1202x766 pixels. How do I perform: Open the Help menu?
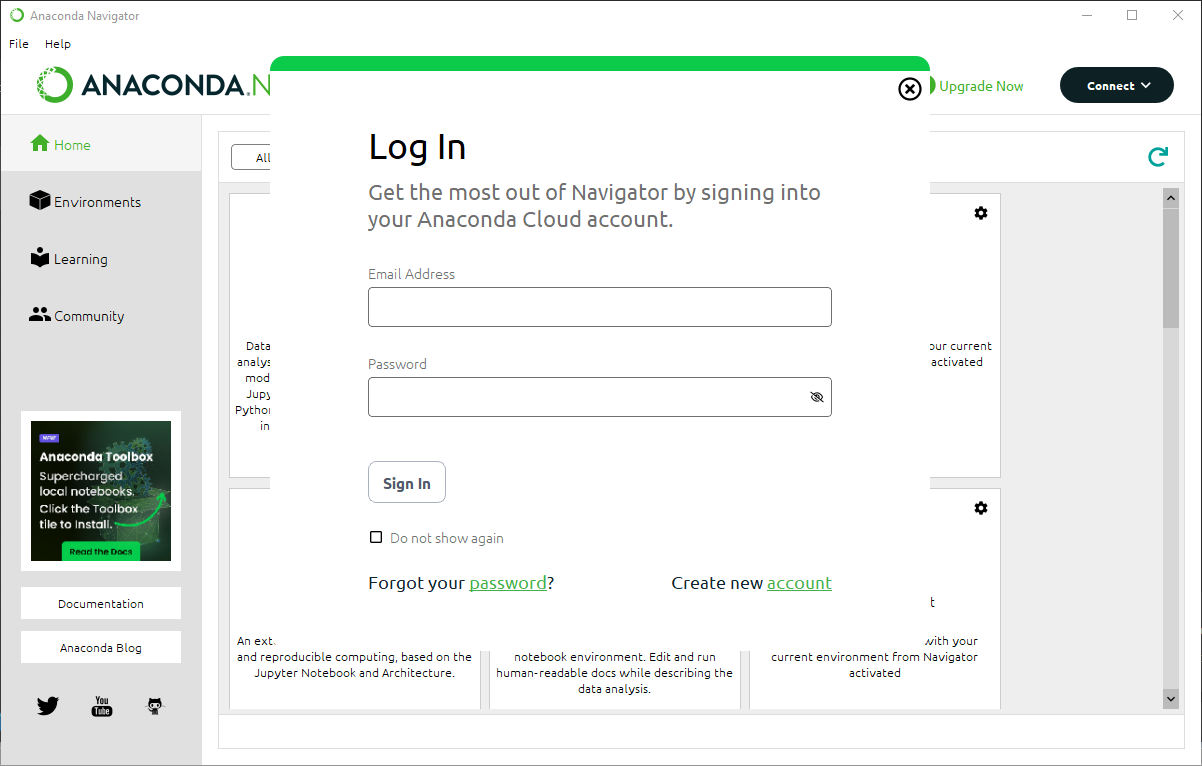pyautogui.click(x=58, y=44)
